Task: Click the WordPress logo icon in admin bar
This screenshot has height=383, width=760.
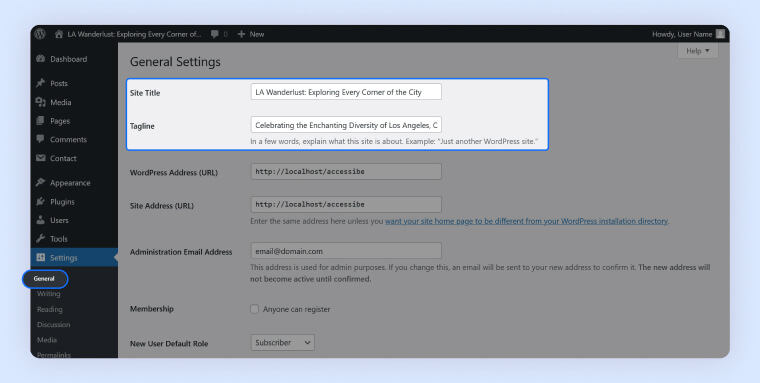Action: 40,34
